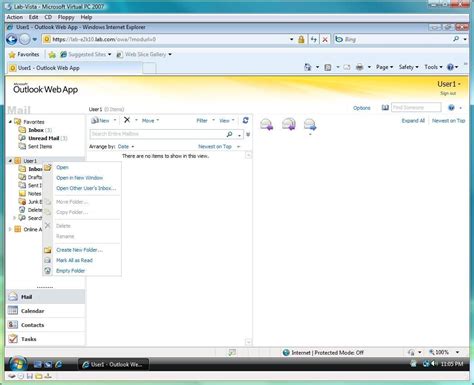Click in the Search Entire Mailbox box
The image size is (474, 385).
click(158, 134)
